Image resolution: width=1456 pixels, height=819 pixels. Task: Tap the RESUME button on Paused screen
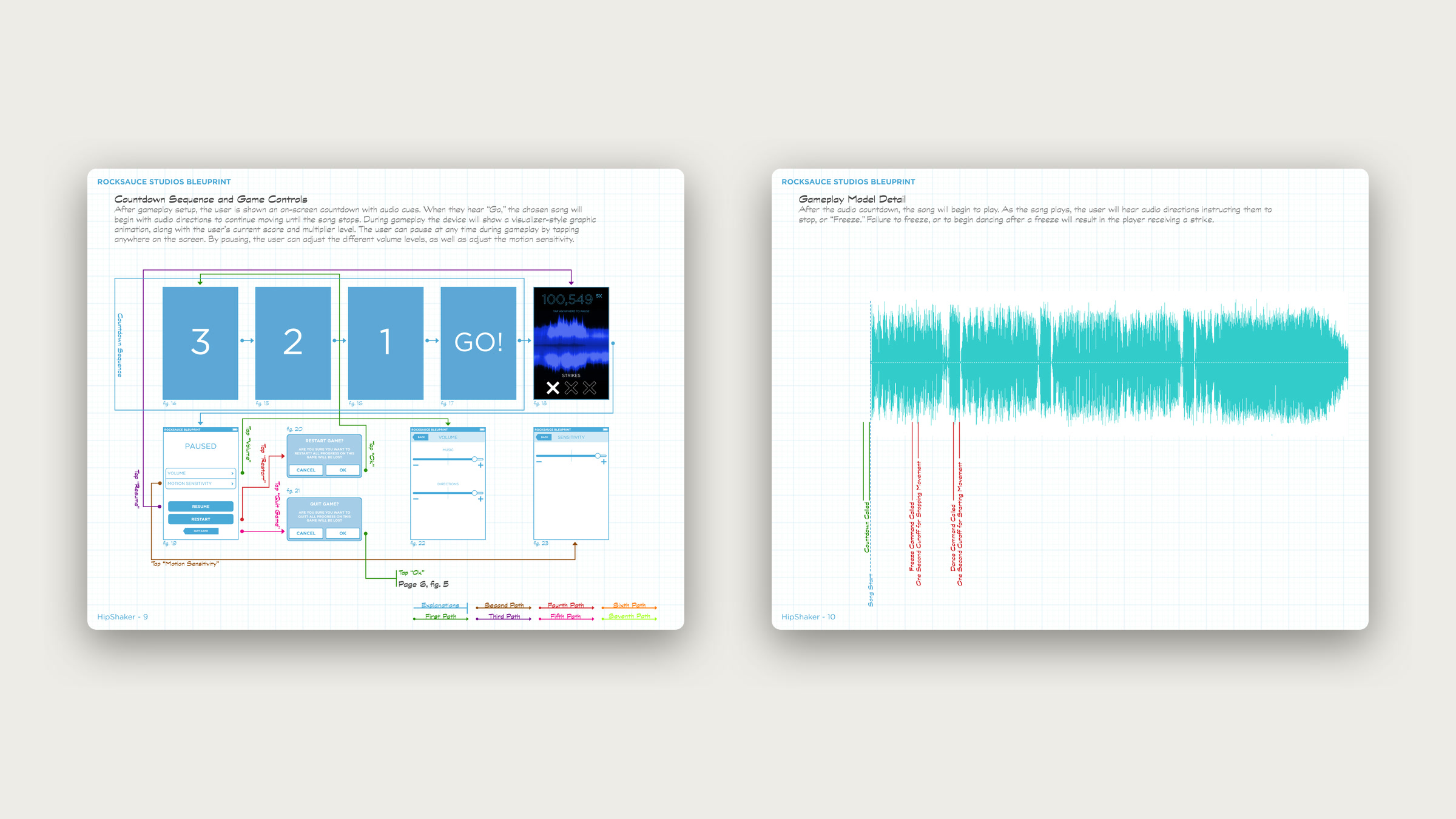[x=200, y=507]
